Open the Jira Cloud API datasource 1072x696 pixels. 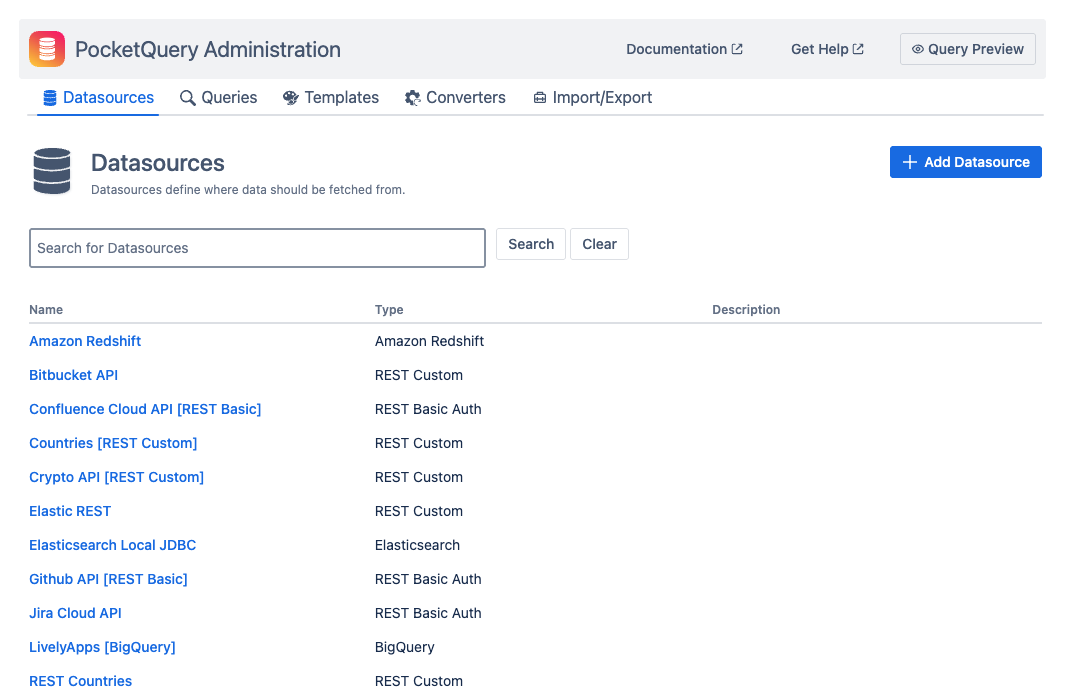[x=75, y=613]
